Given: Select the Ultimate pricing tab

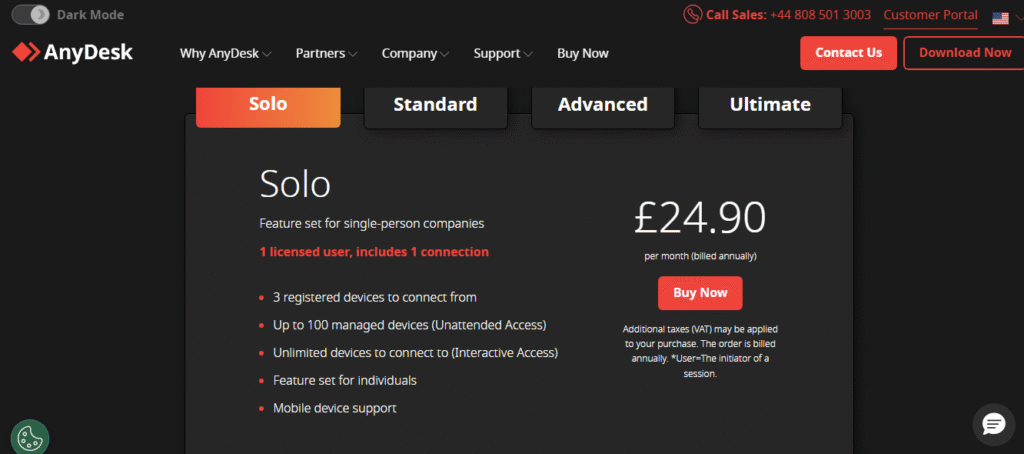Looking at the screenshot, I should pyautogui.click(x=770, y=105).
